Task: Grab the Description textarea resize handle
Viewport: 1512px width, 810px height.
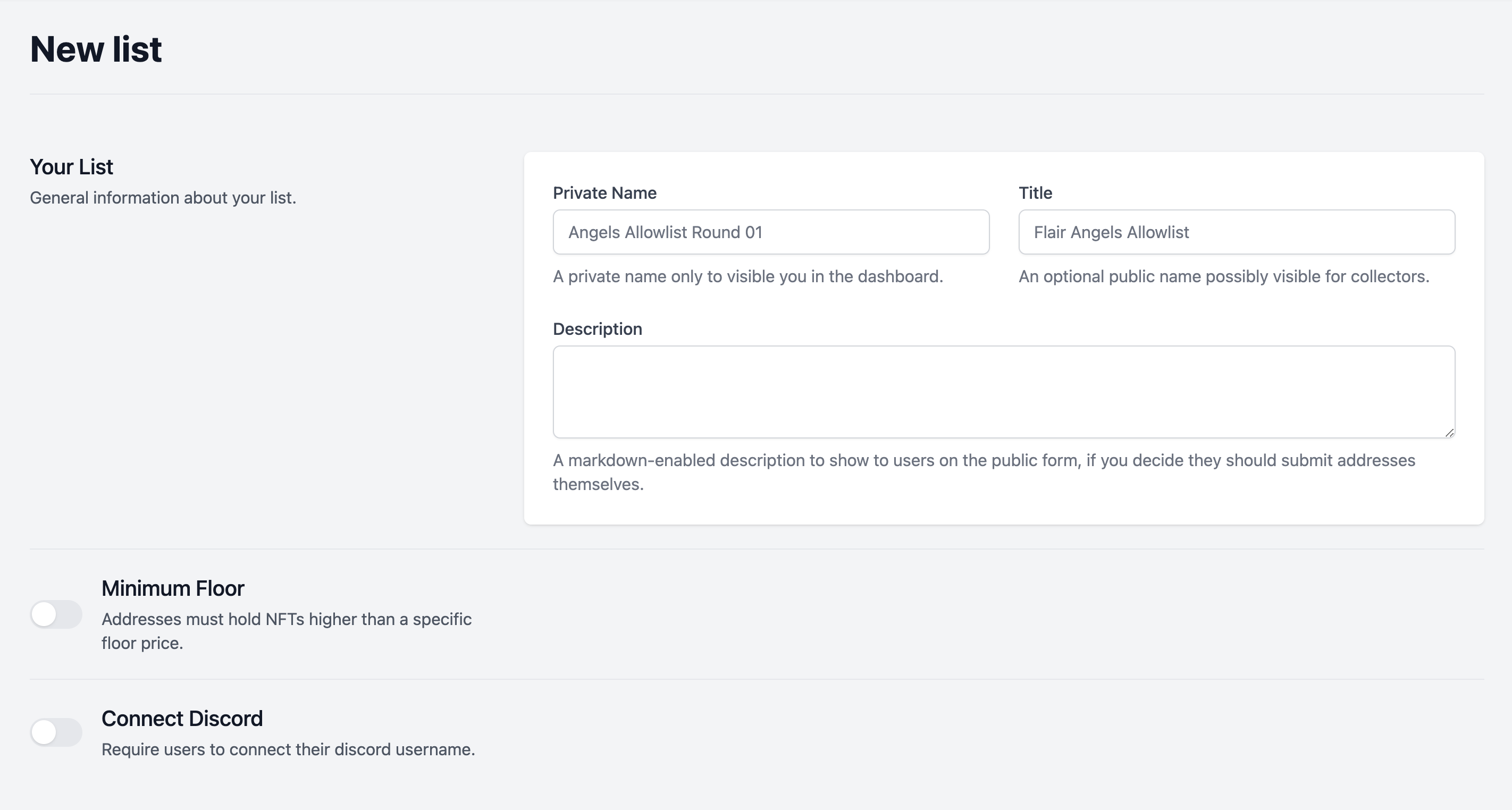Action: [x=1449, y=433]
